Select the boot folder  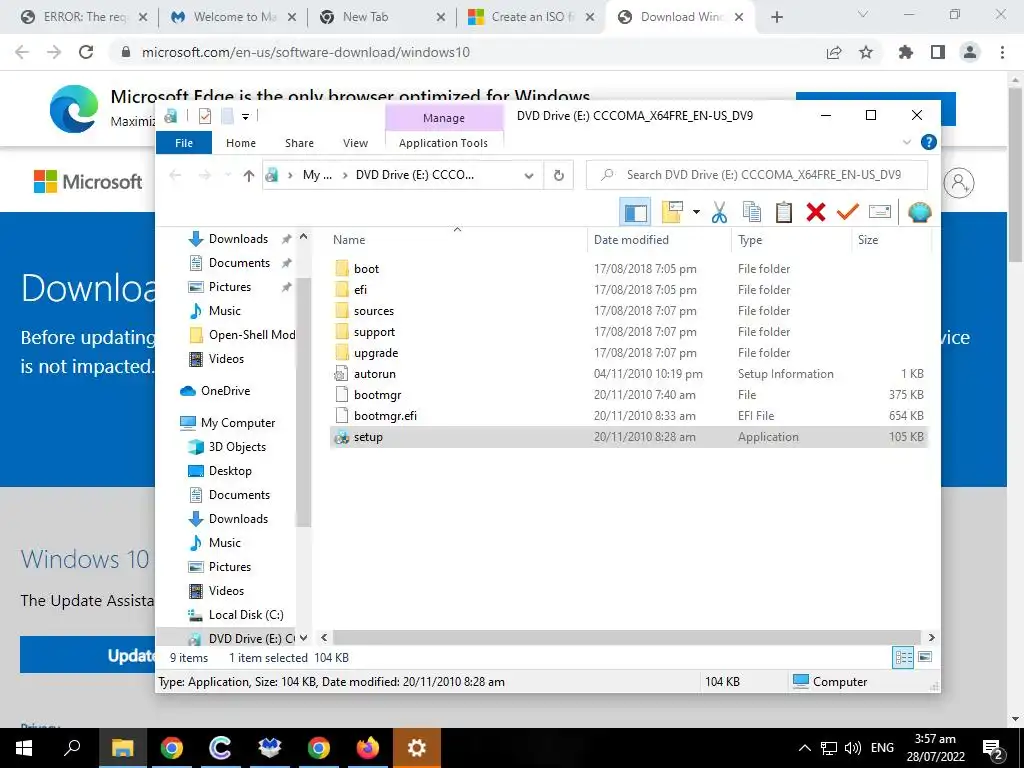tap(366, 268)
